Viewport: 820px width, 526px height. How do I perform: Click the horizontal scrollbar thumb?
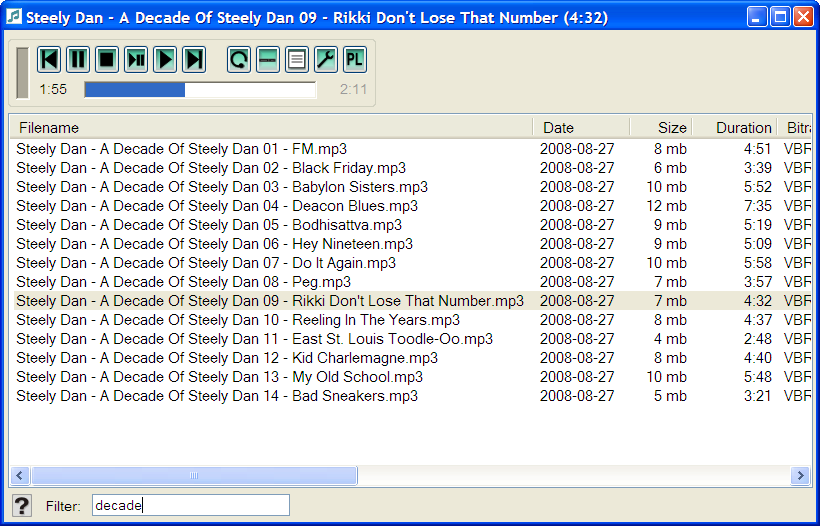click(194, 475)
